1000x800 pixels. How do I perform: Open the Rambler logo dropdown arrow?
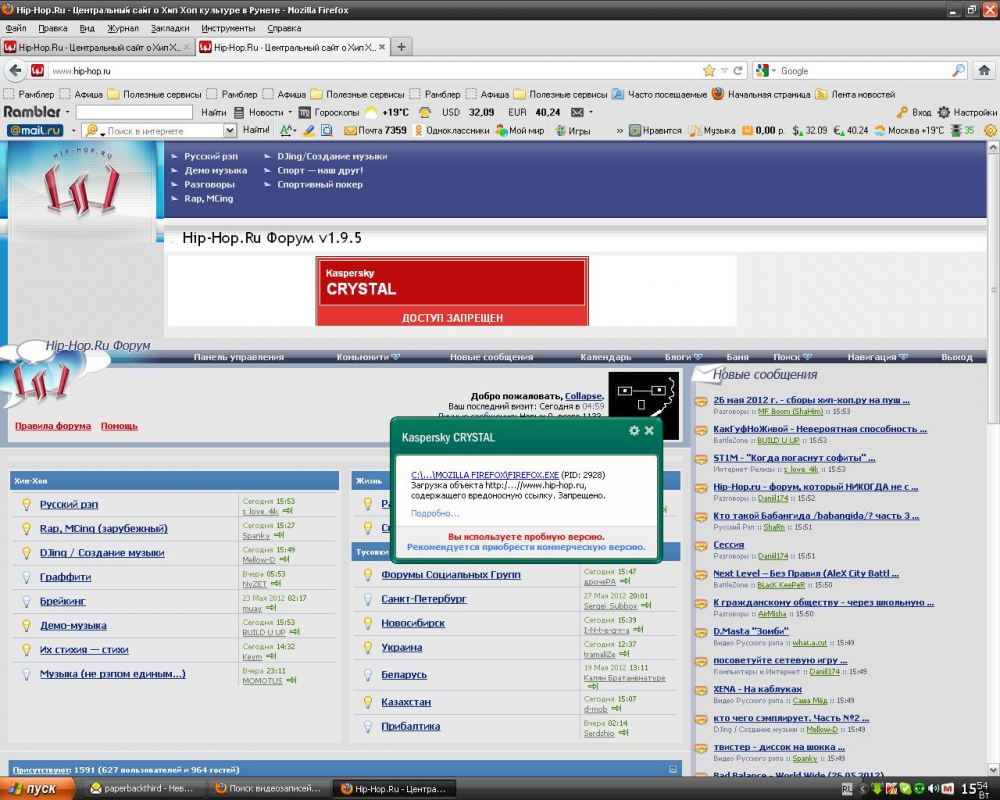click(x=67, y=112)
